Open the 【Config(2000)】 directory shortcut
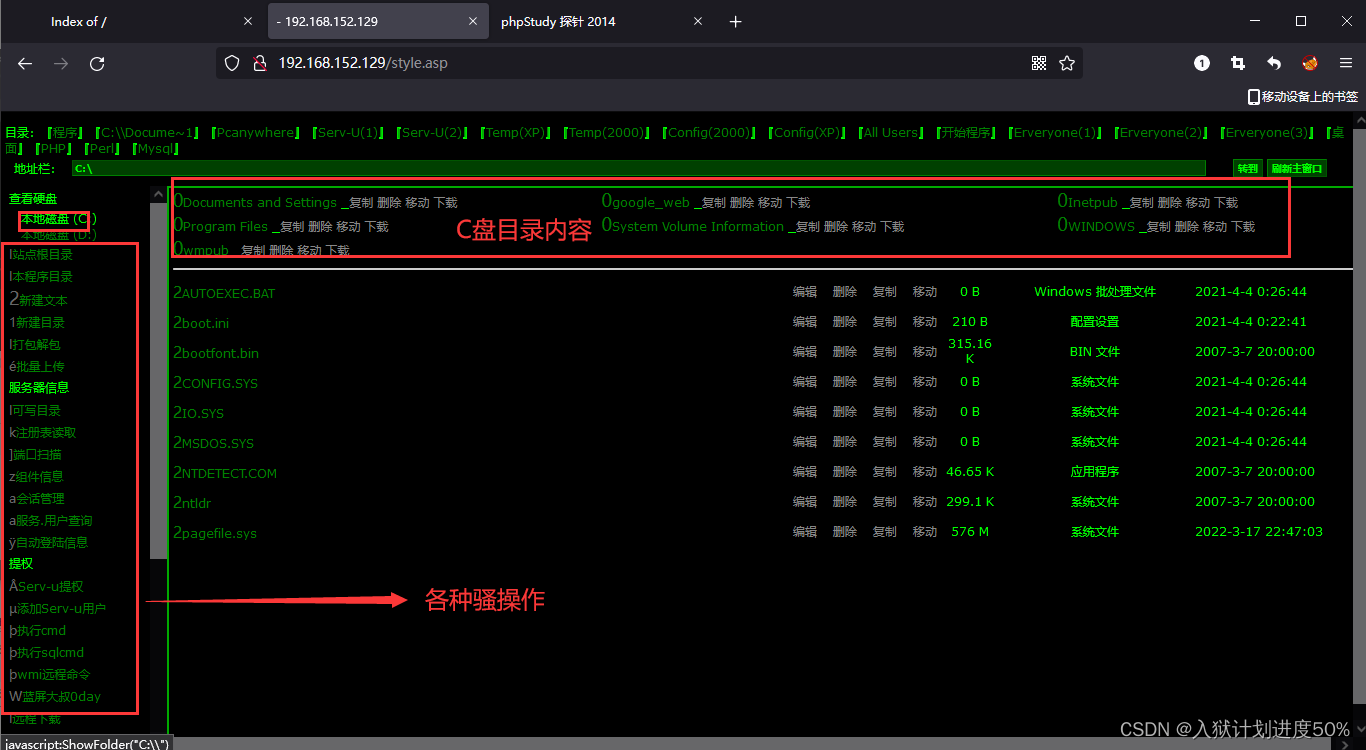 pyautogui.click(x=709, y=133)
